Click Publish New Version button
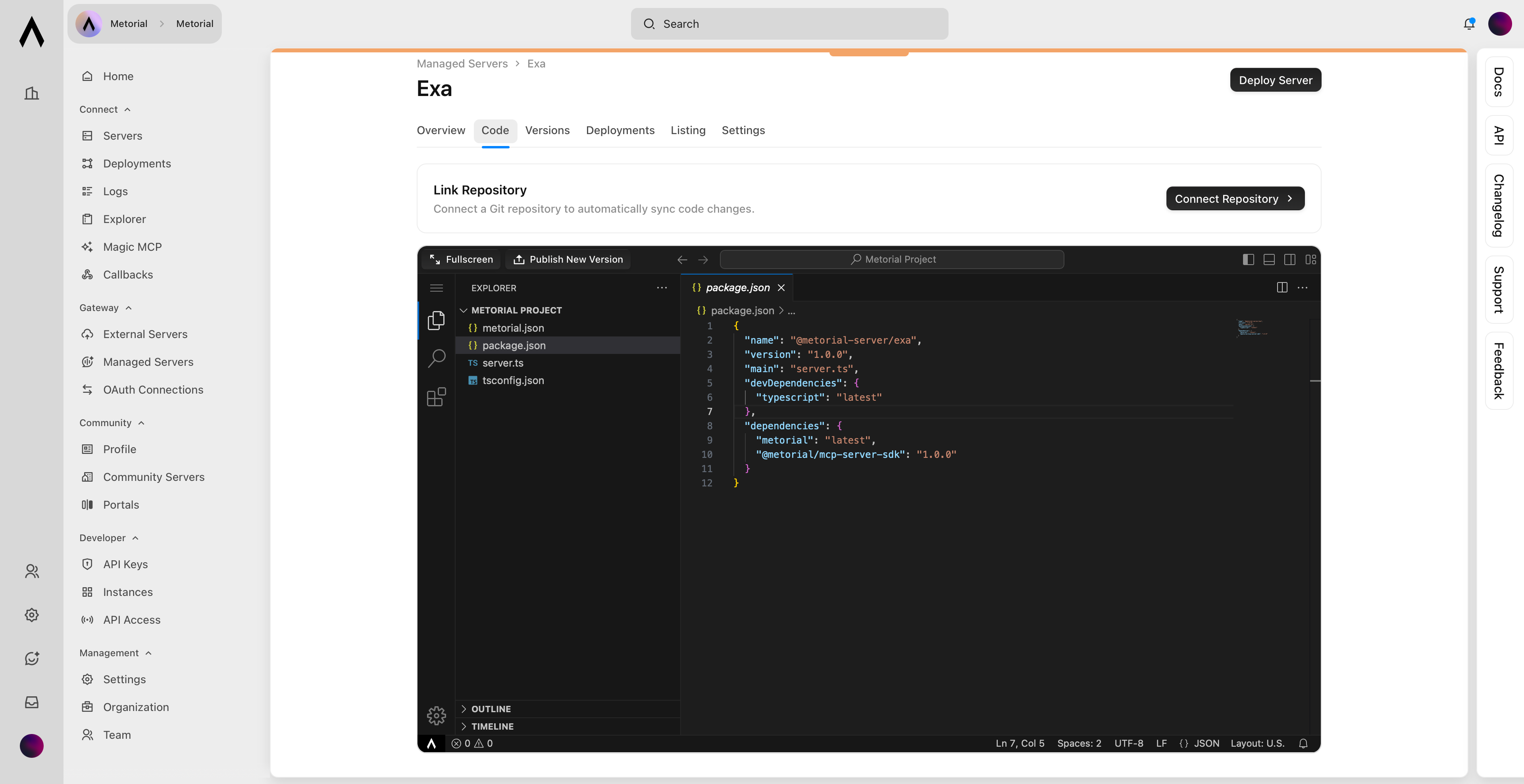This screenshot has height=784, width=1524. coord(568,259)
